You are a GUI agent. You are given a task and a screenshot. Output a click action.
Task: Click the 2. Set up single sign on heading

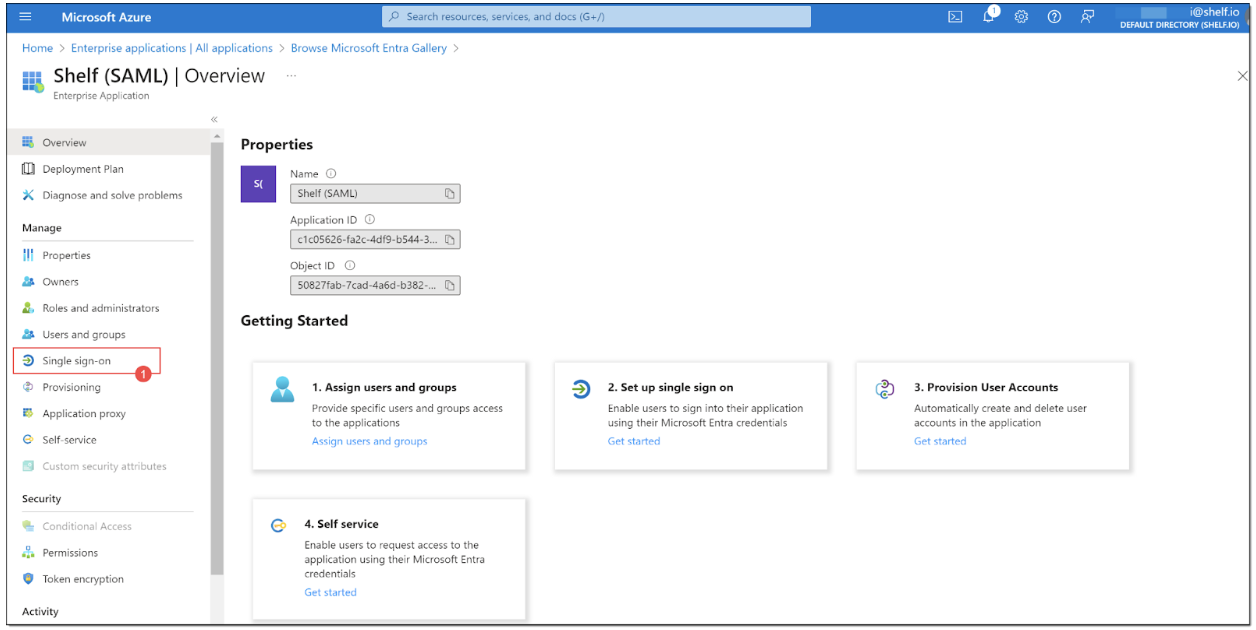(670, 387)
